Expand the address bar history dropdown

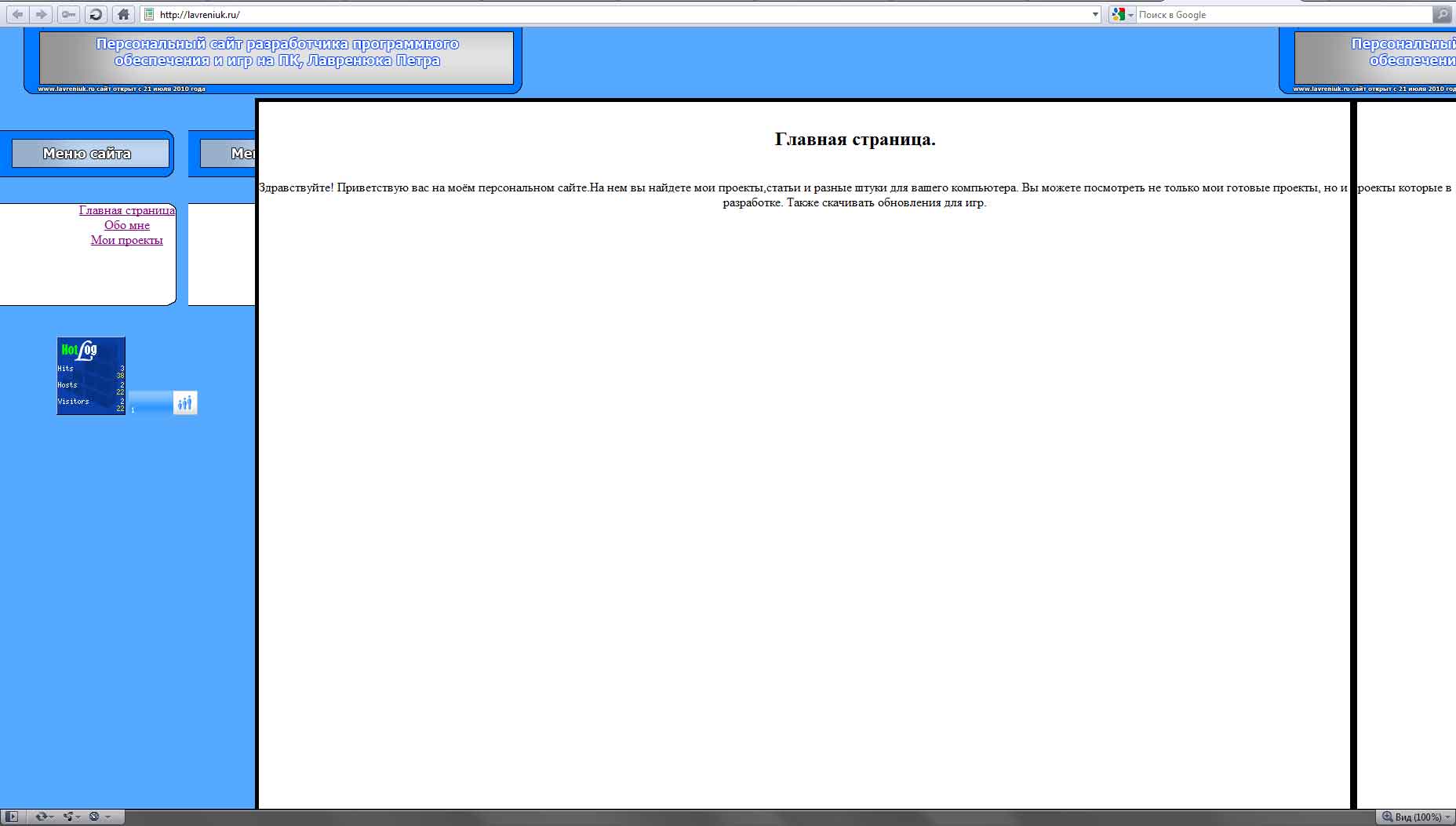[x=1095, y=14]
